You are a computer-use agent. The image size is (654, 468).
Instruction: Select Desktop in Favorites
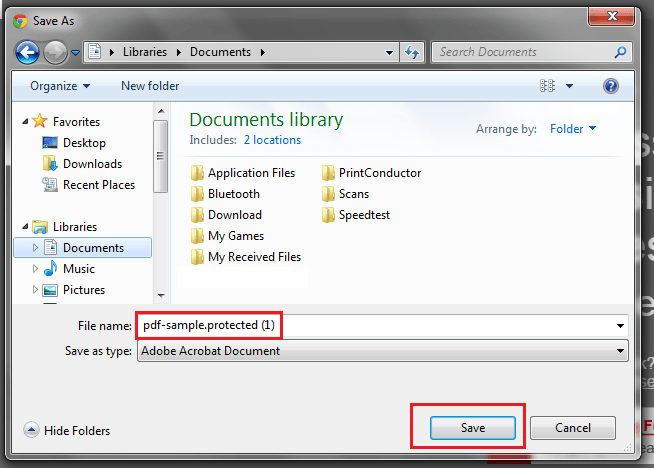[x=84, y=143]
